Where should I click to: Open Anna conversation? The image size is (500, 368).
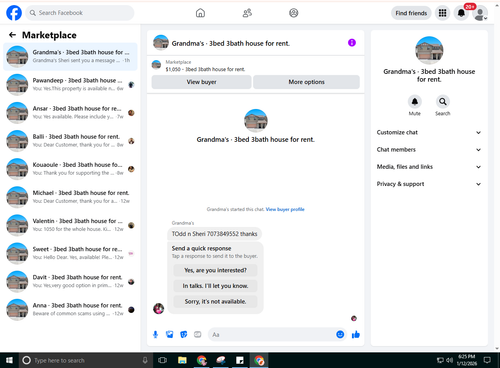click(70, 309)
